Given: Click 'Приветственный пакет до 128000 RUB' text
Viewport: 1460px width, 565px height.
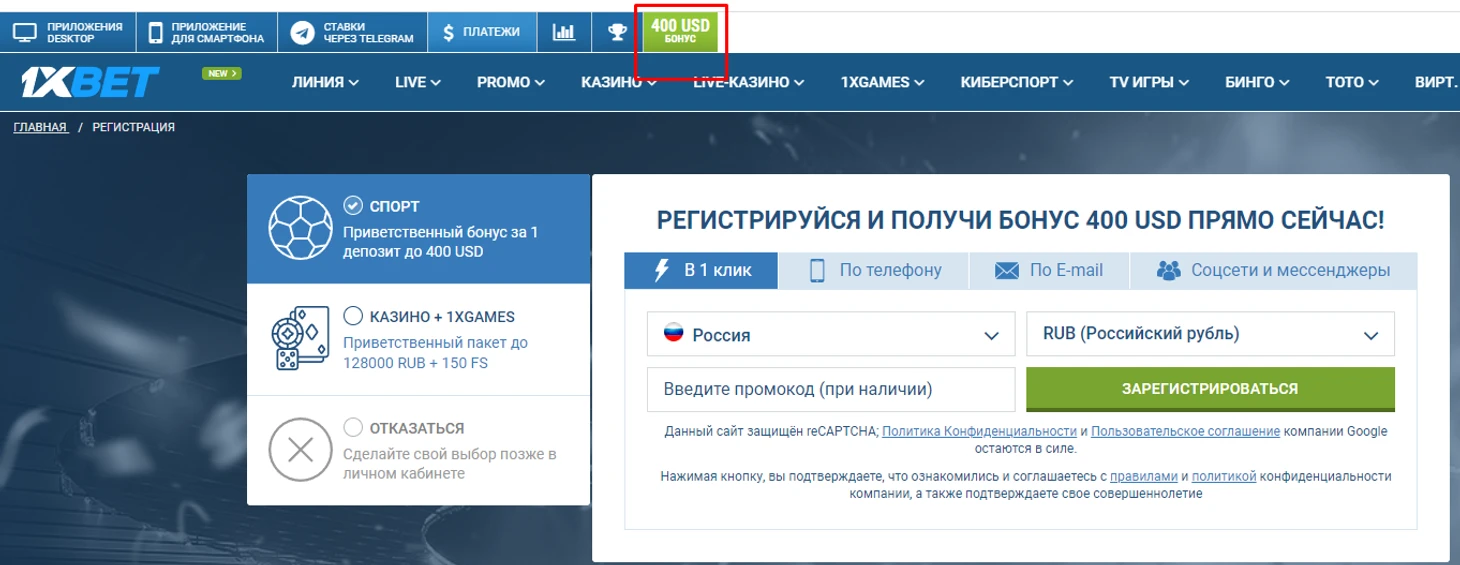Looking at the screenshot, I should (x=436, y=352).
